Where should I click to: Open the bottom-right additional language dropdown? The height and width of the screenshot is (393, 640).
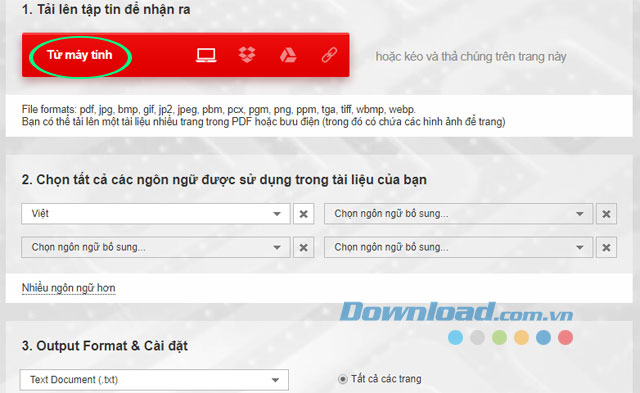pos(458,247)
